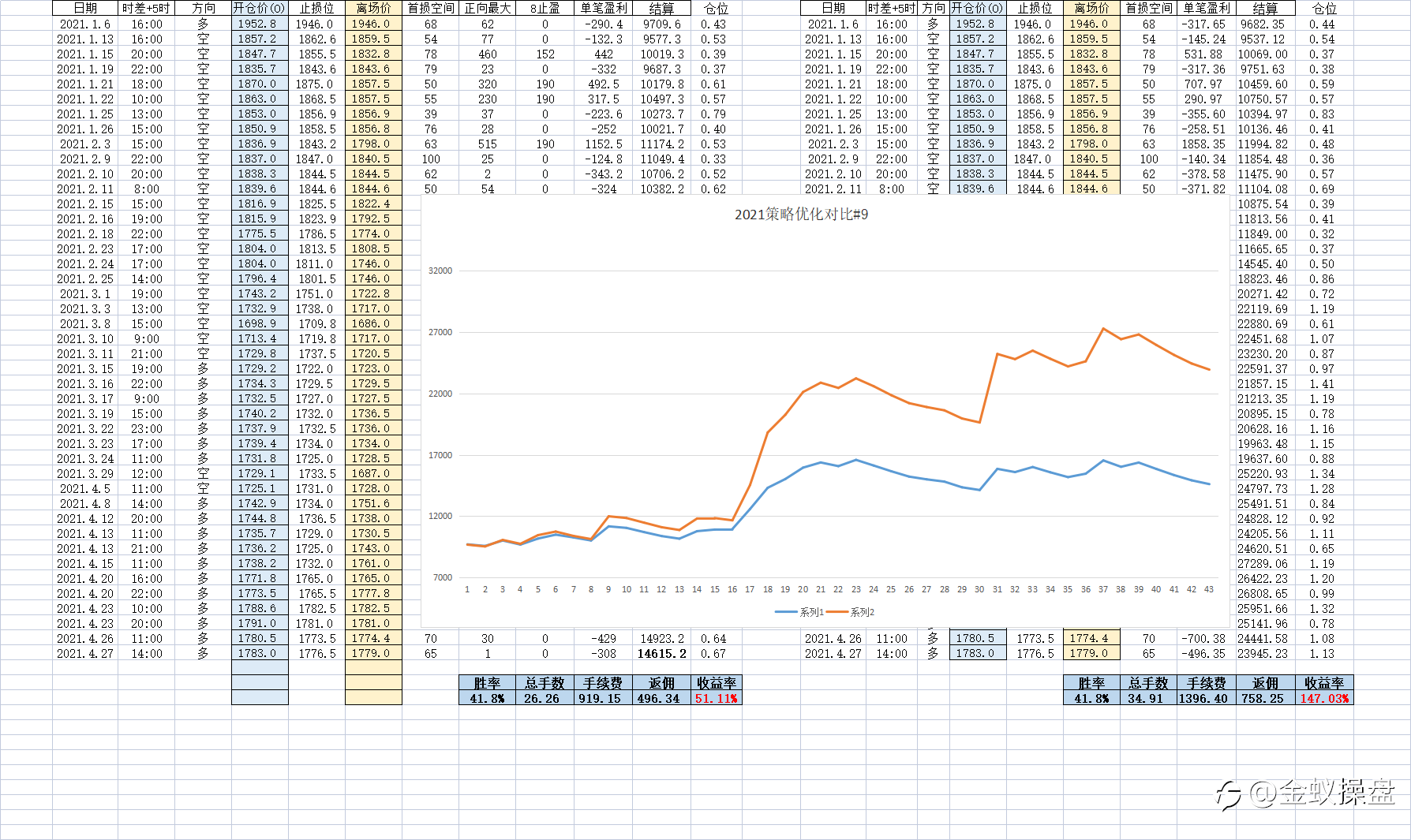Click the settlement value 9709.6
Viewport: 1411px width, 840px height.
click(661, 24)
